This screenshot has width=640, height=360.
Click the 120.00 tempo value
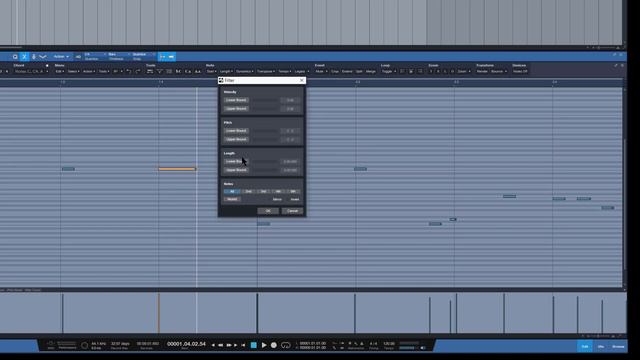click(389, 344)
